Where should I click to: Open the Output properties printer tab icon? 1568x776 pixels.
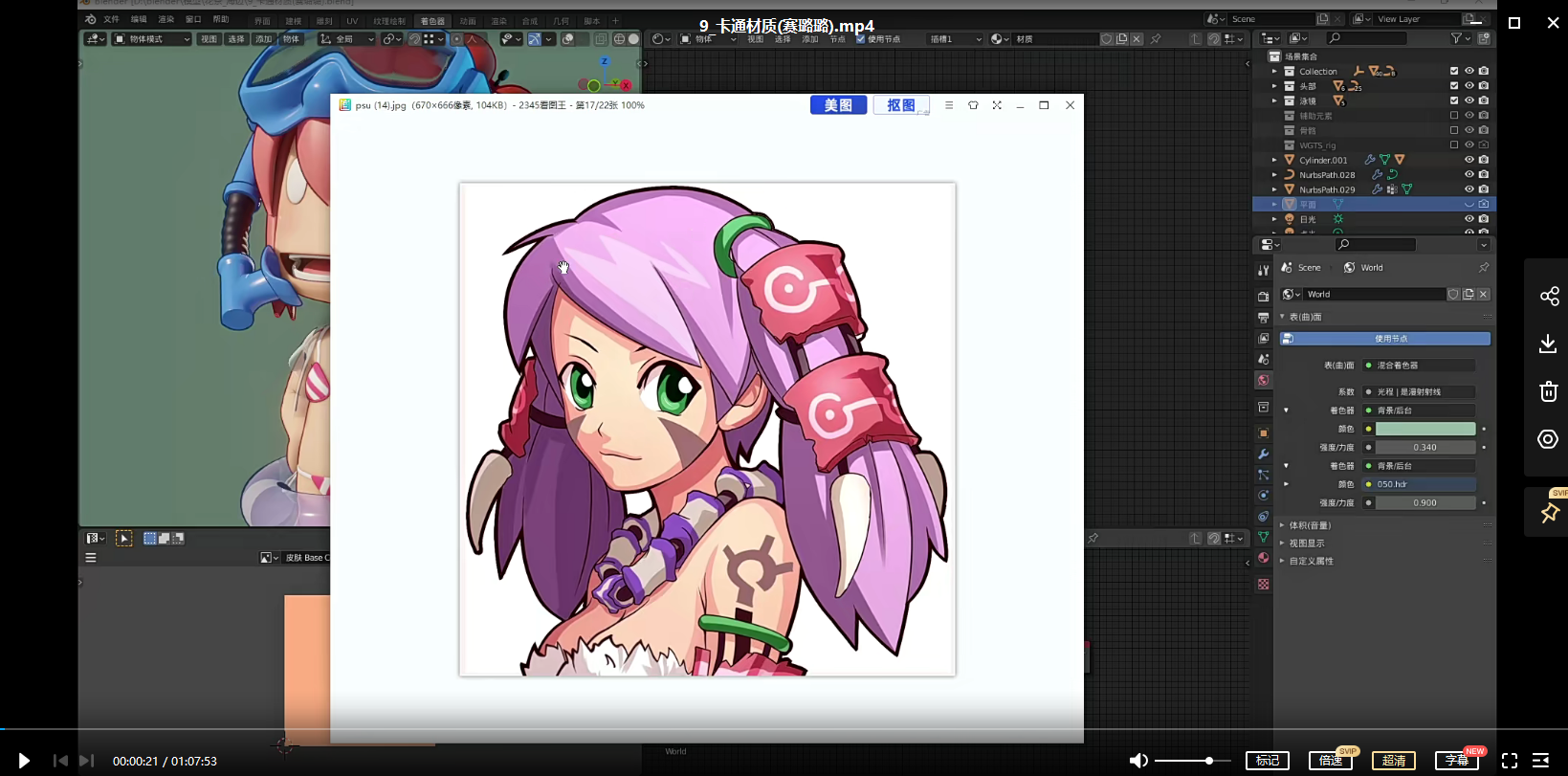click(x=1264, y=318)
